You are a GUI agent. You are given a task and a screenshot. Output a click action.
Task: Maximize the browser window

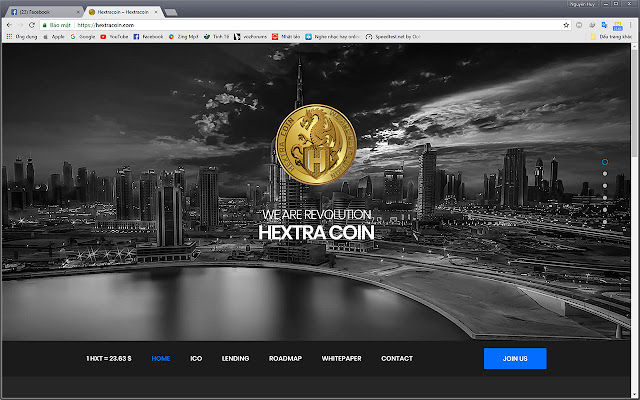click(616, 4)
